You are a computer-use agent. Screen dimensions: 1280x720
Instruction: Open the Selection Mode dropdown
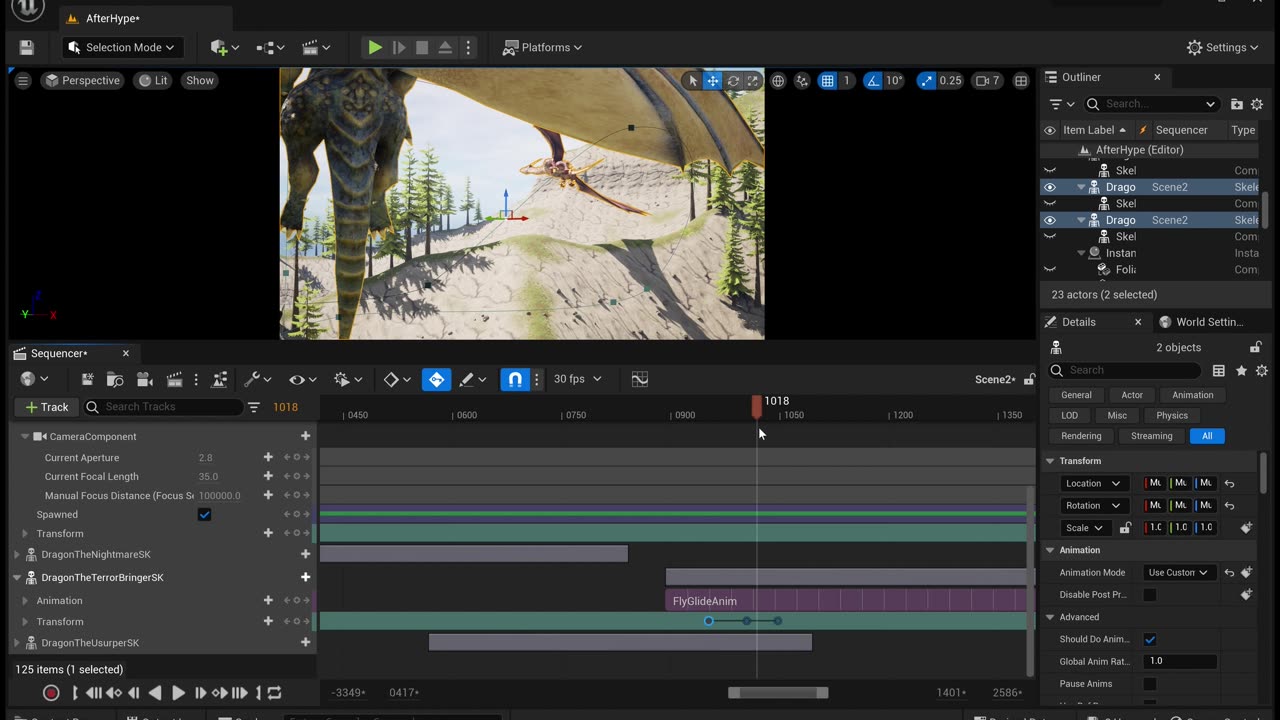[121, 47]
